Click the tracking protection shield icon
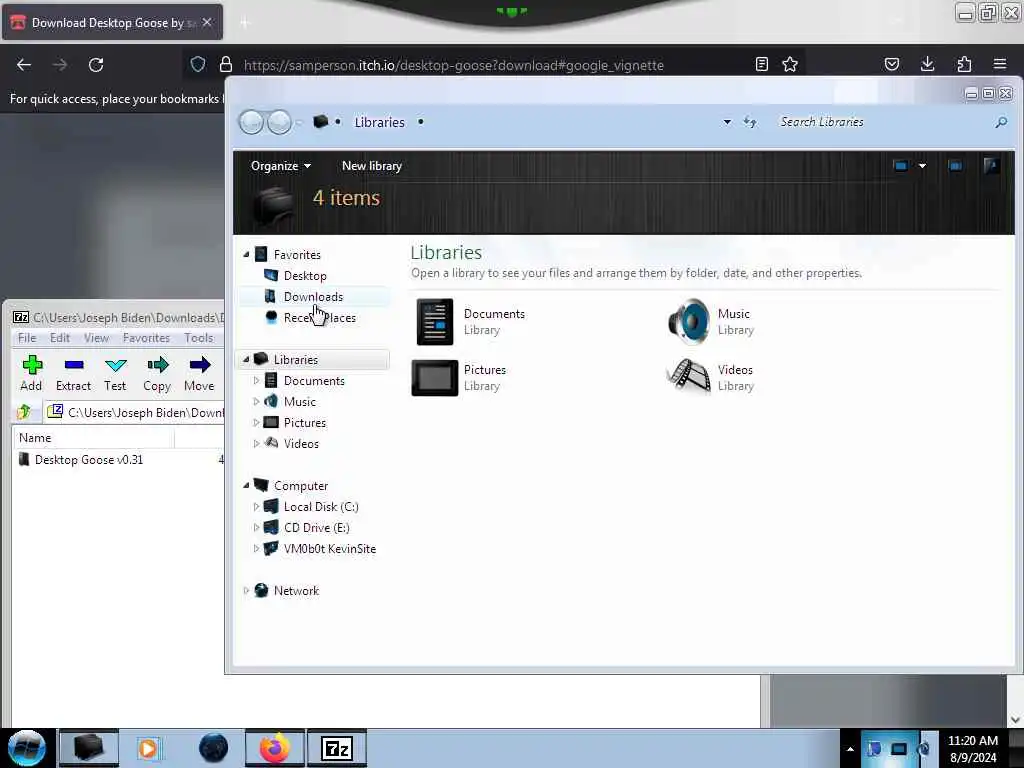 [198, 64]
